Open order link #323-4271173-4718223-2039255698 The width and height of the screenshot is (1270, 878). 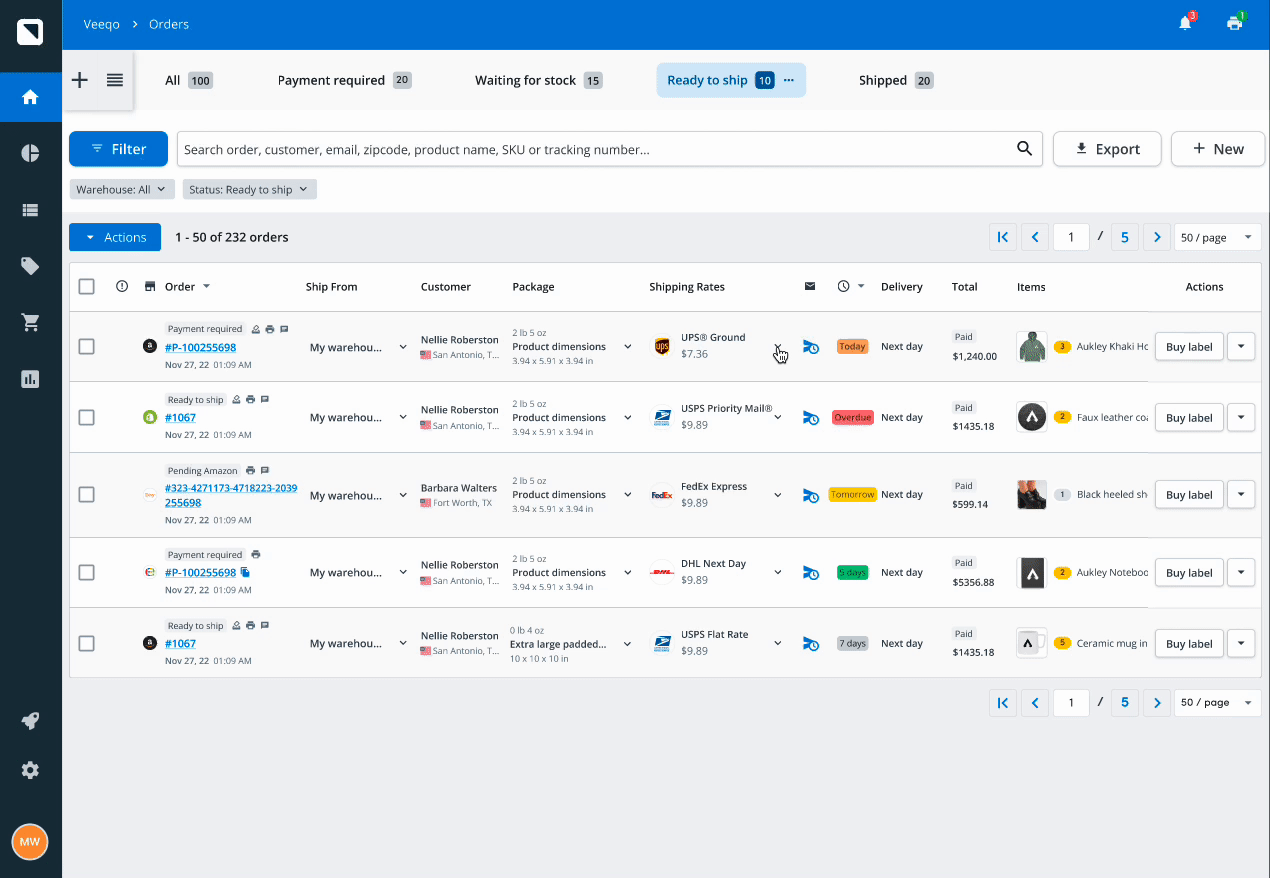point(231,495)
